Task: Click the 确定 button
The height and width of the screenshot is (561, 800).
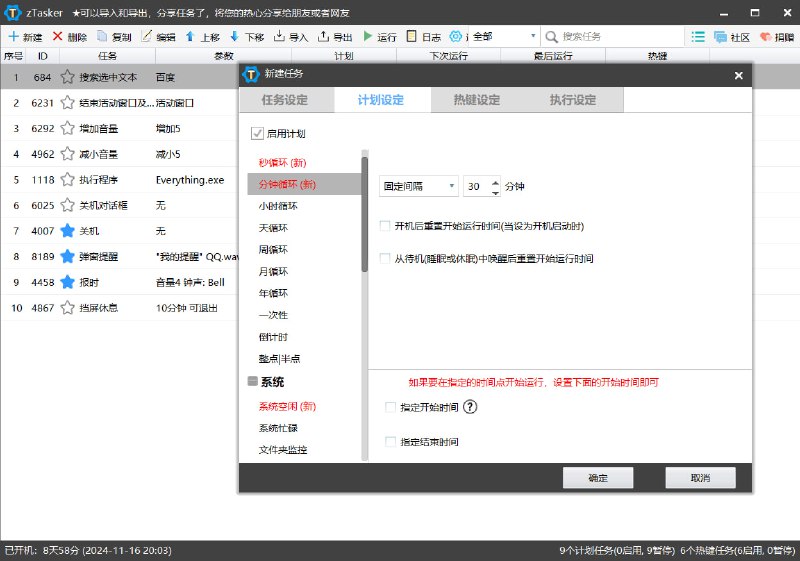Action: click(598, 478)
